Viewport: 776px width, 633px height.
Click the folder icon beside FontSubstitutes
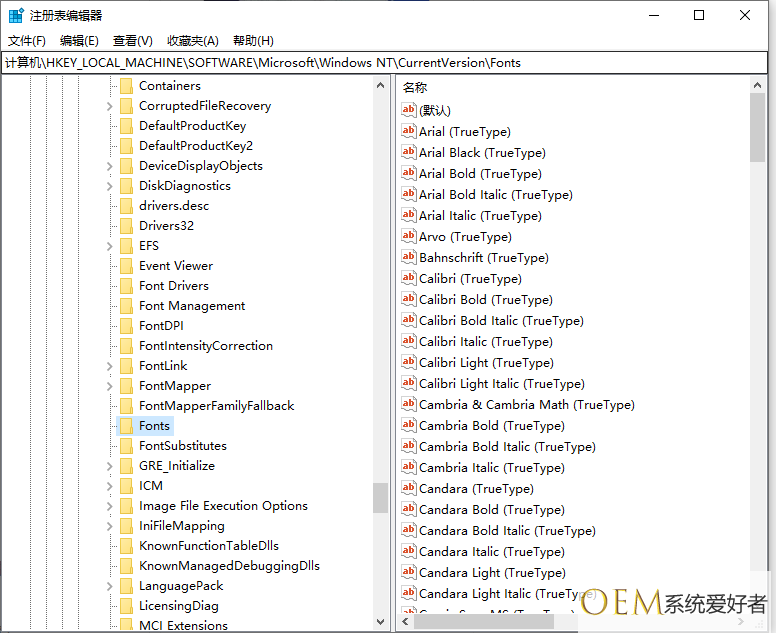tap(126, 446)
